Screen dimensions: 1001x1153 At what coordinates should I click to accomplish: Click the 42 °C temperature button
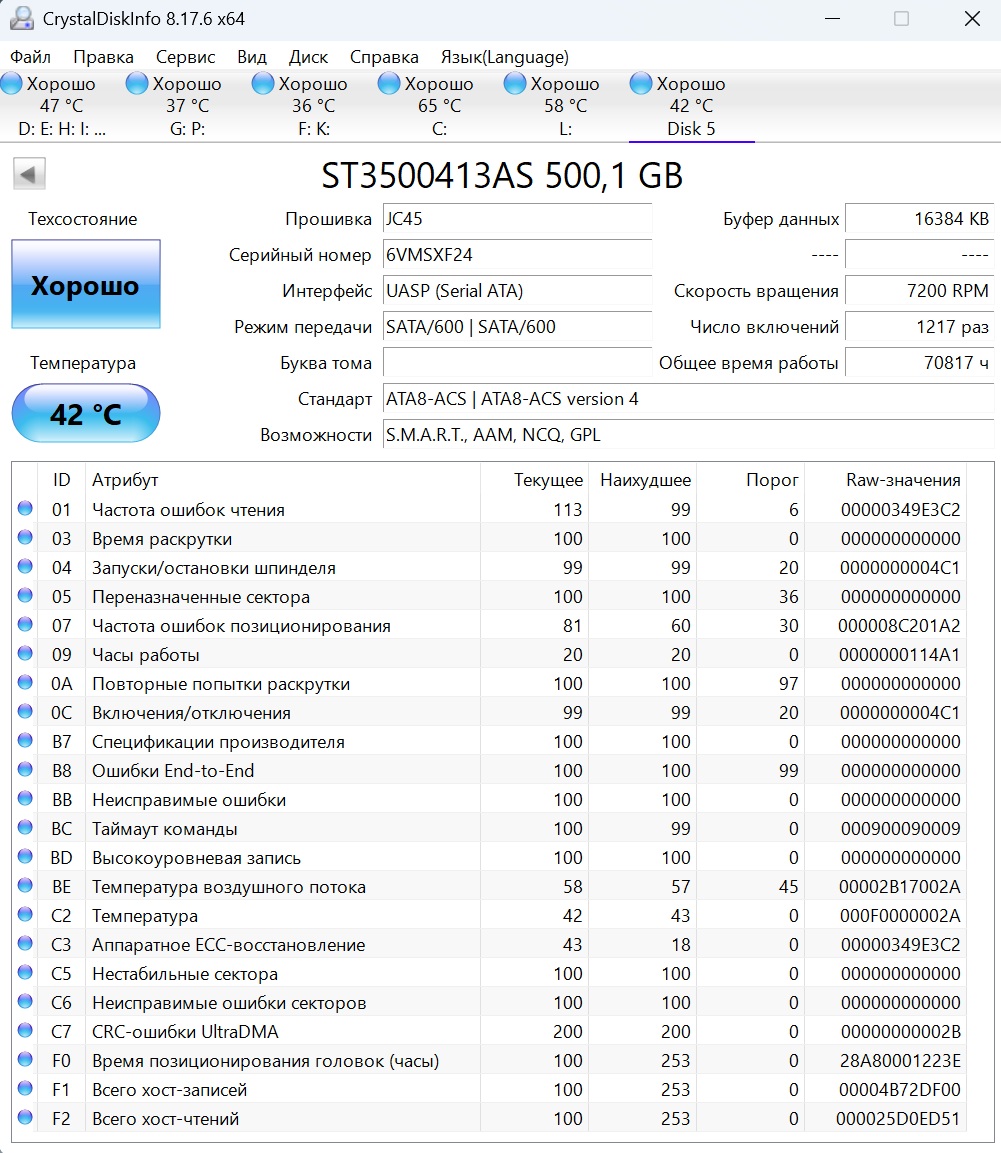pyautogui.click(x=86, y=413)
